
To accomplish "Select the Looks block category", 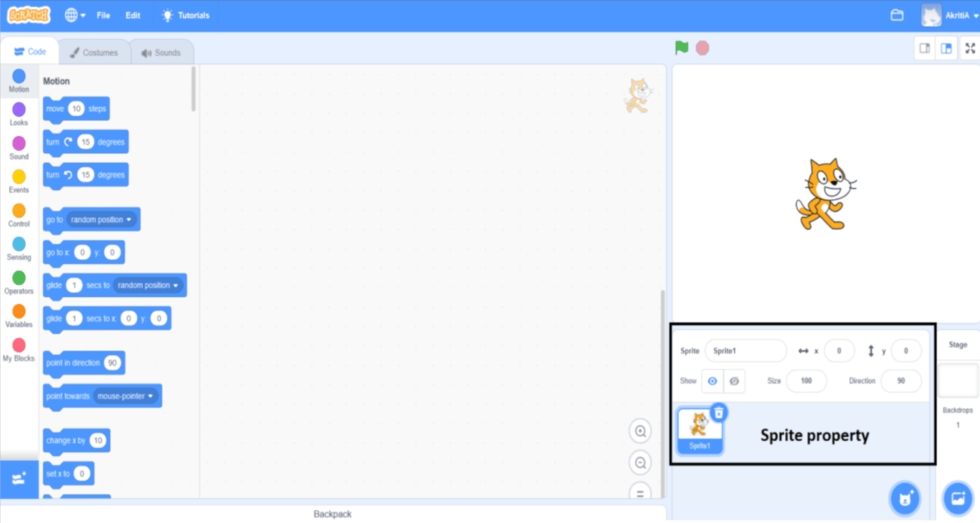I will coord(19,113).
